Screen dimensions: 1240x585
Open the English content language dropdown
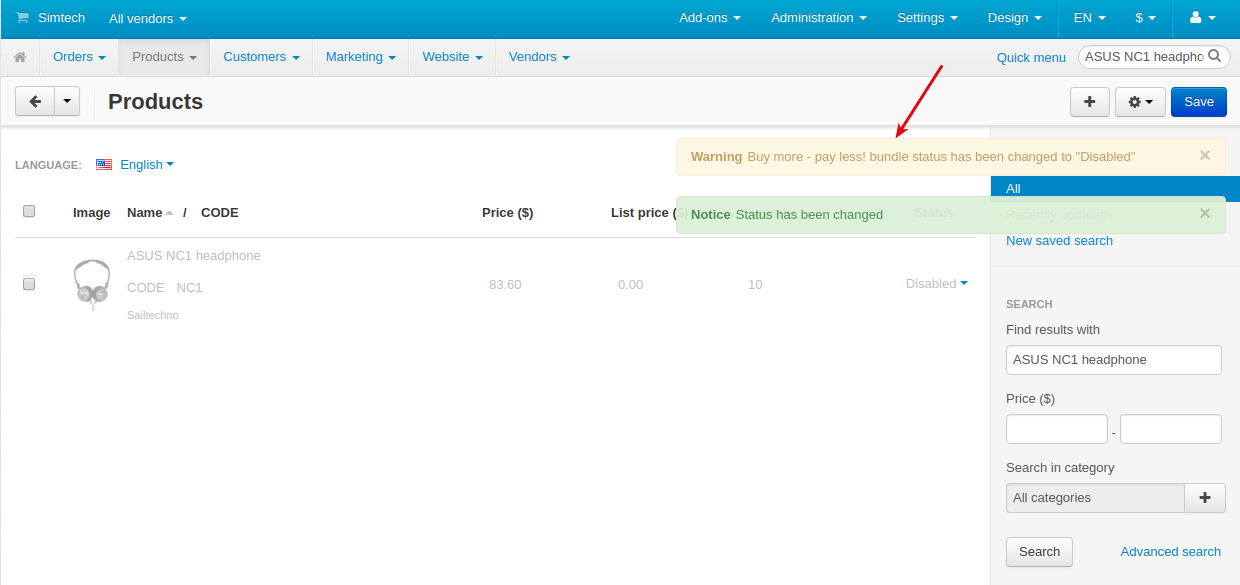[x=147, y=164]
